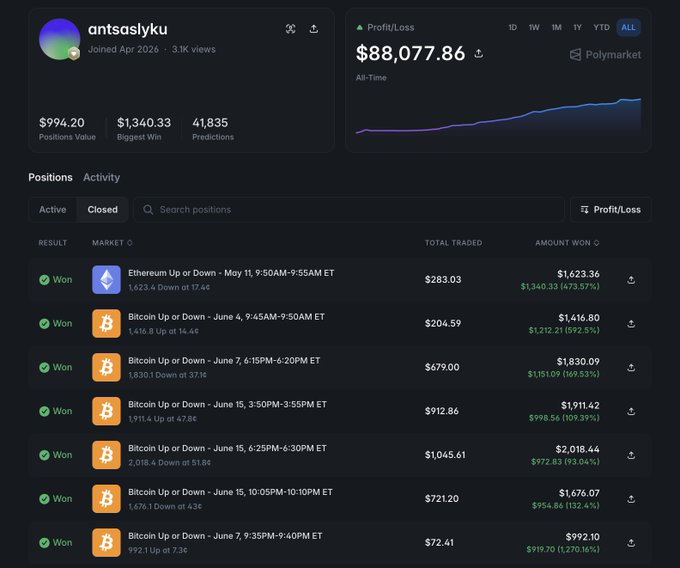Click Bitcoin icon for June 15 10:05PM market
The width and height of the screenshot is (680, 568).
[106, 499]
